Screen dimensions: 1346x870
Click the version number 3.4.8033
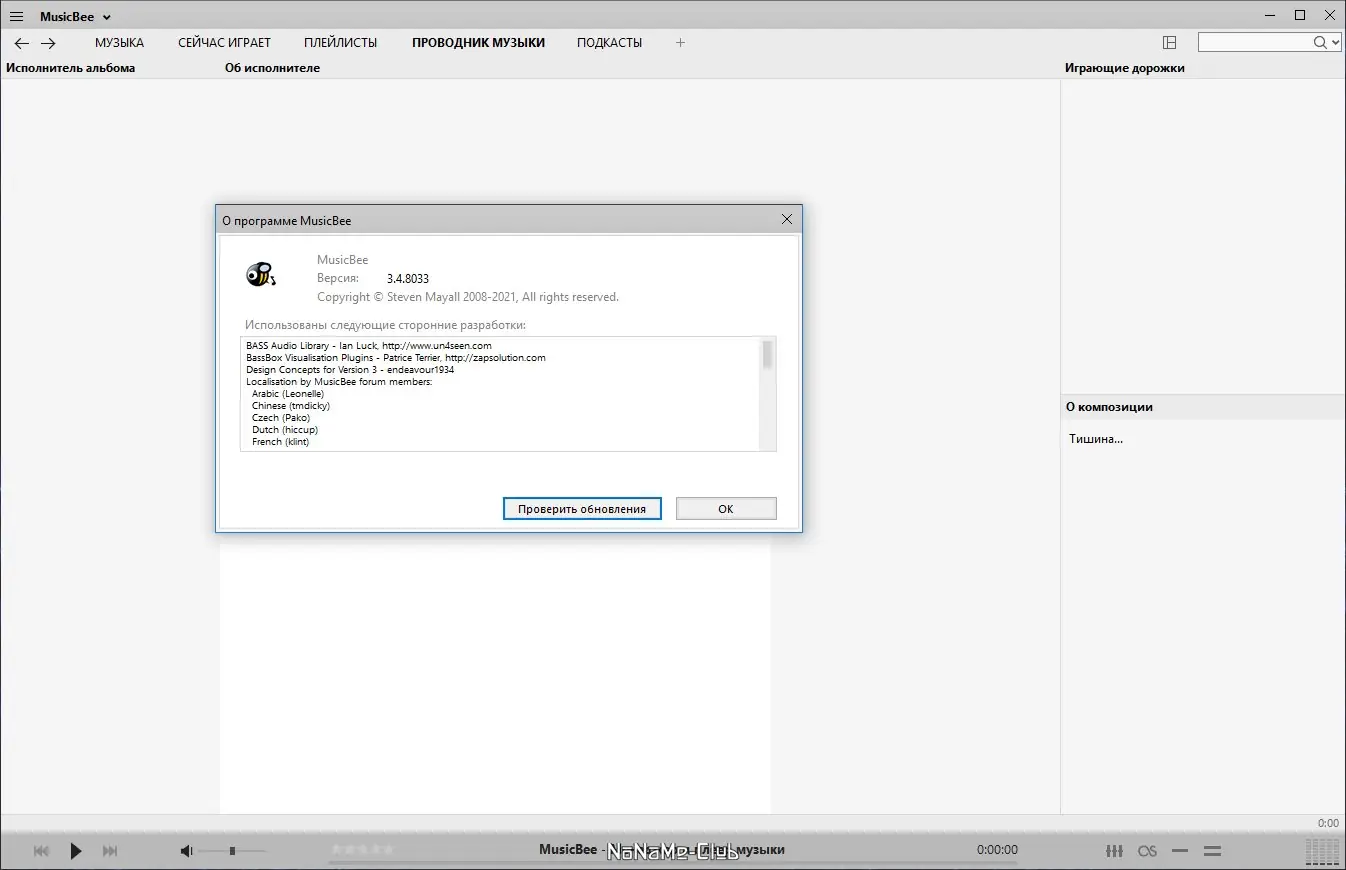[x=408, y=278]
